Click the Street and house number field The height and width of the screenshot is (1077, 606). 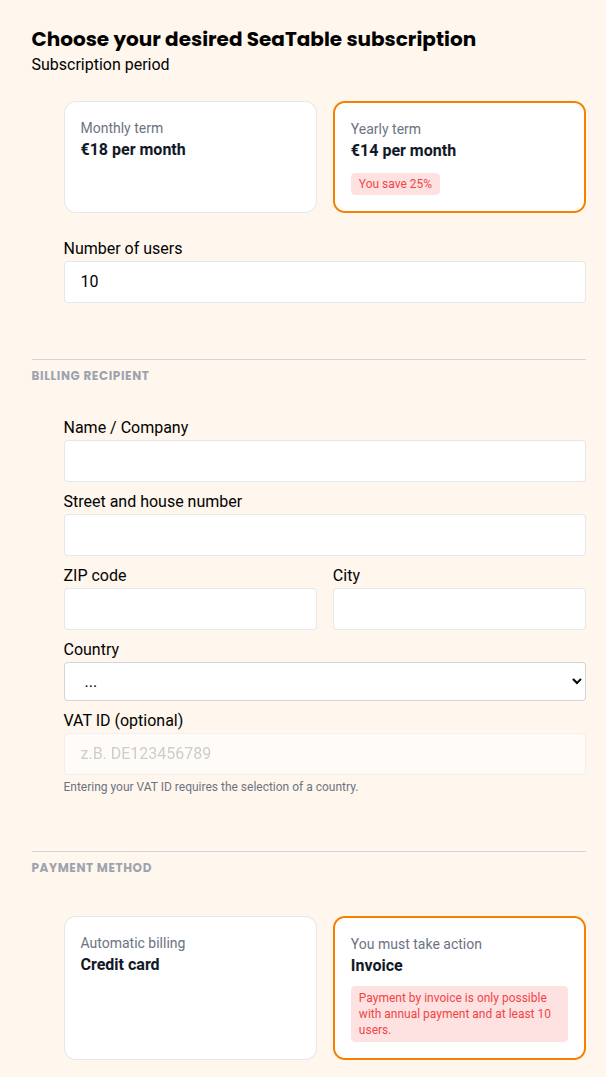(x=324, y=535)
